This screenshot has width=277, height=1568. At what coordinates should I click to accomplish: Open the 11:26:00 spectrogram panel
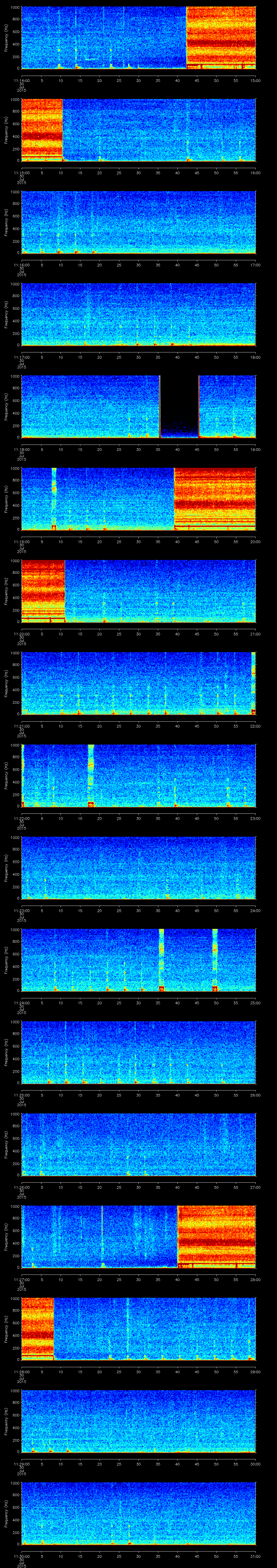[138, 1144]
